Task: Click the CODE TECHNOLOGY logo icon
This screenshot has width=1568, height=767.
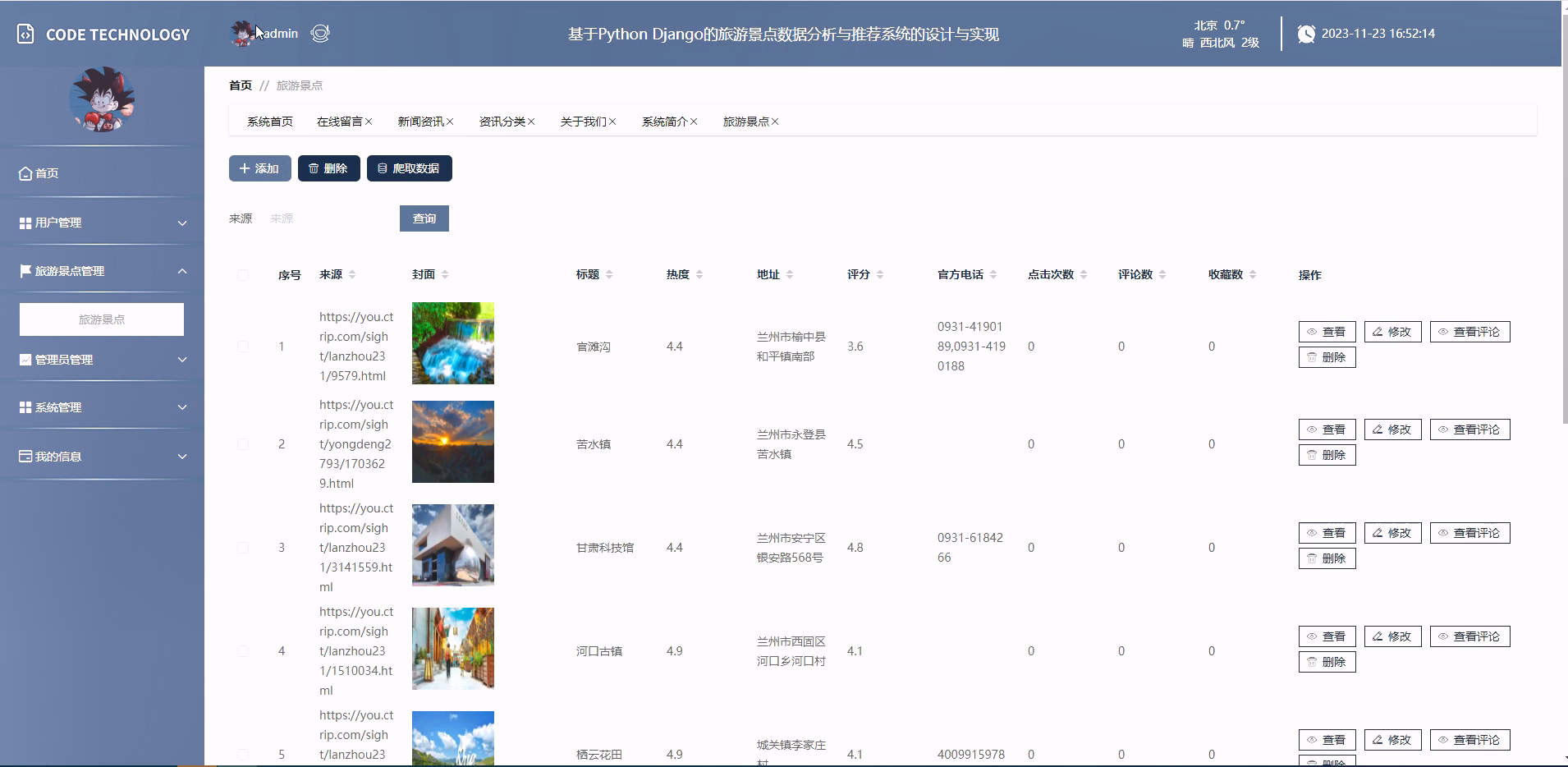Action: point(24,34)
